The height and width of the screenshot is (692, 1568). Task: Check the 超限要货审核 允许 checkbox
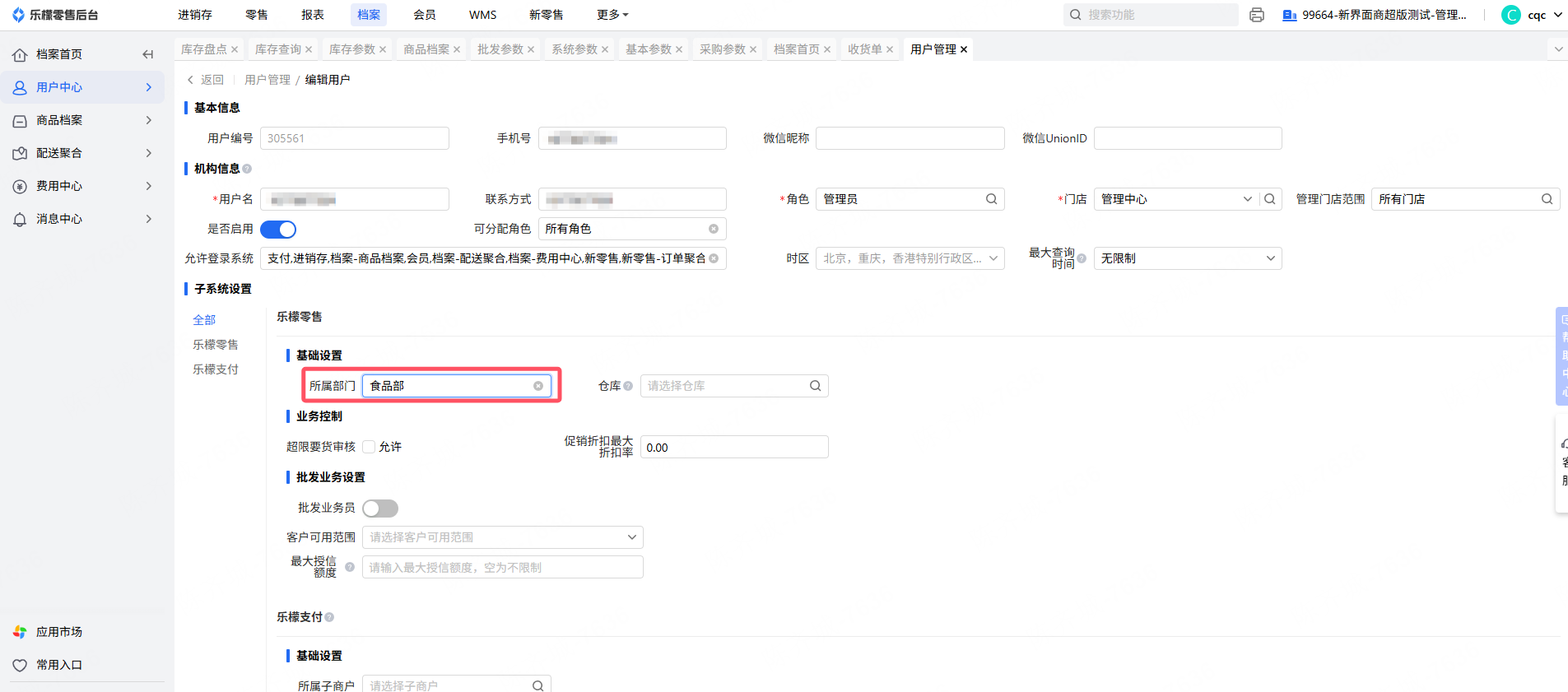click(369, 447)
